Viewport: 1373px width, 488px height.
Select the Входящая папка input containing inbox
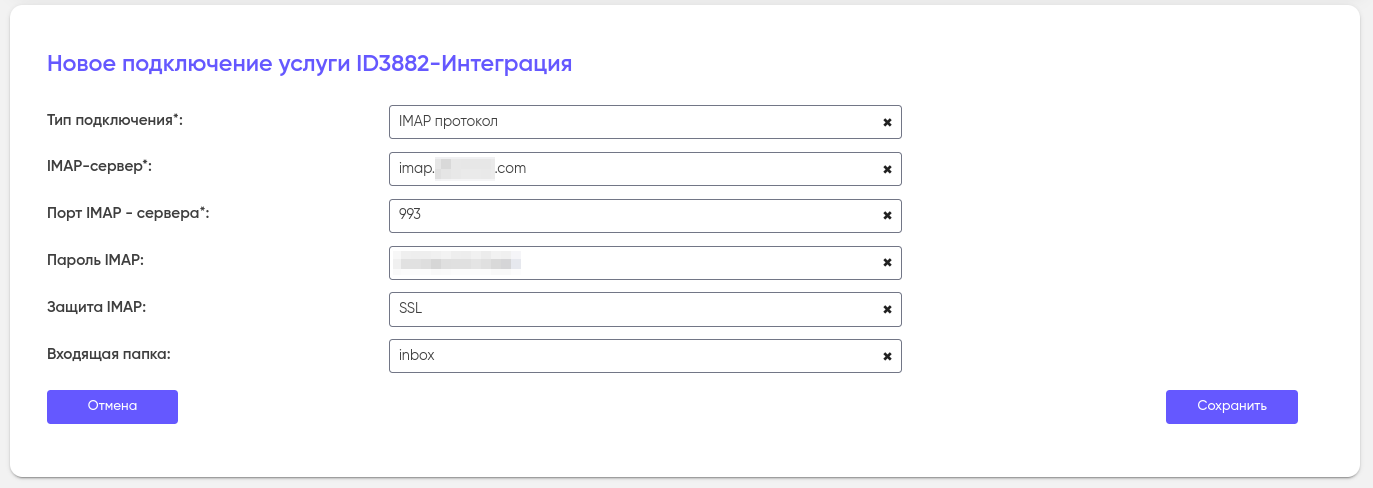point(630,357)
